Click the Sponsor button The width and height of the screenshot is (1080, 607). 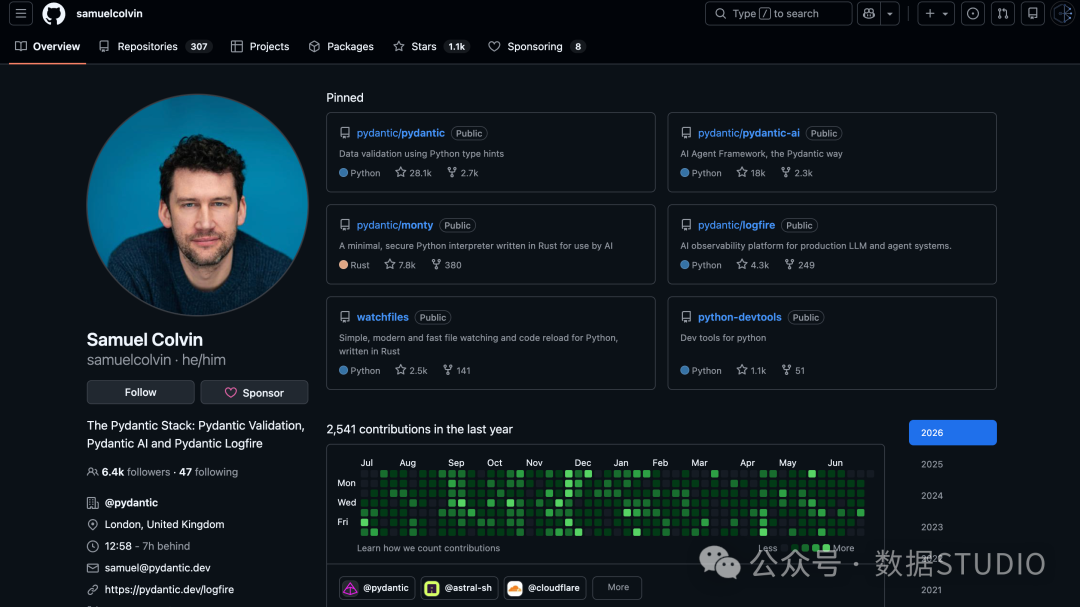[x=254, y=392]
